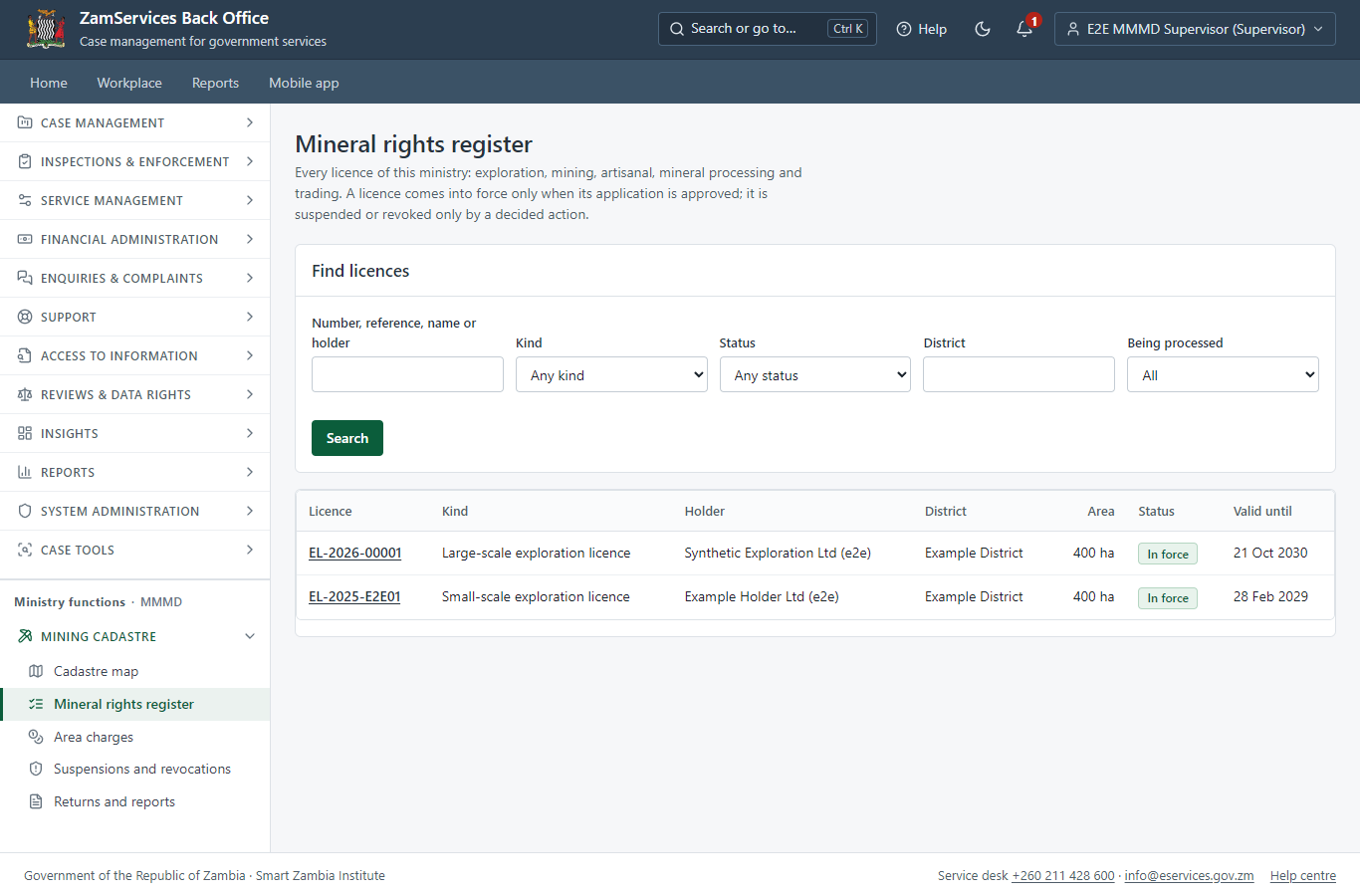Click the Case Management sidebar icon

(25, 122)
